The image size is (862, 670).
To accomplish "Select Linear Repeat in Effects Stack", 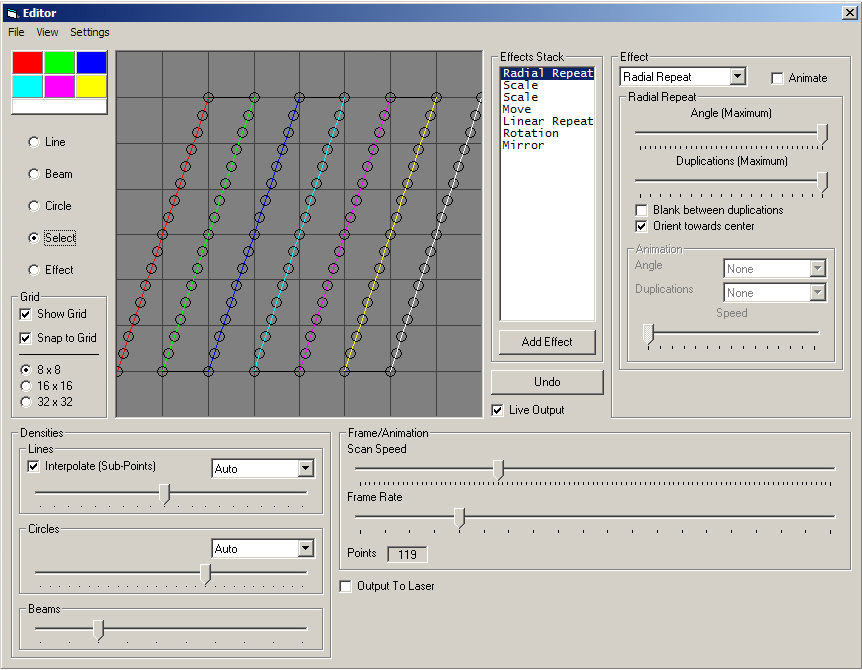I will [547, 121].
